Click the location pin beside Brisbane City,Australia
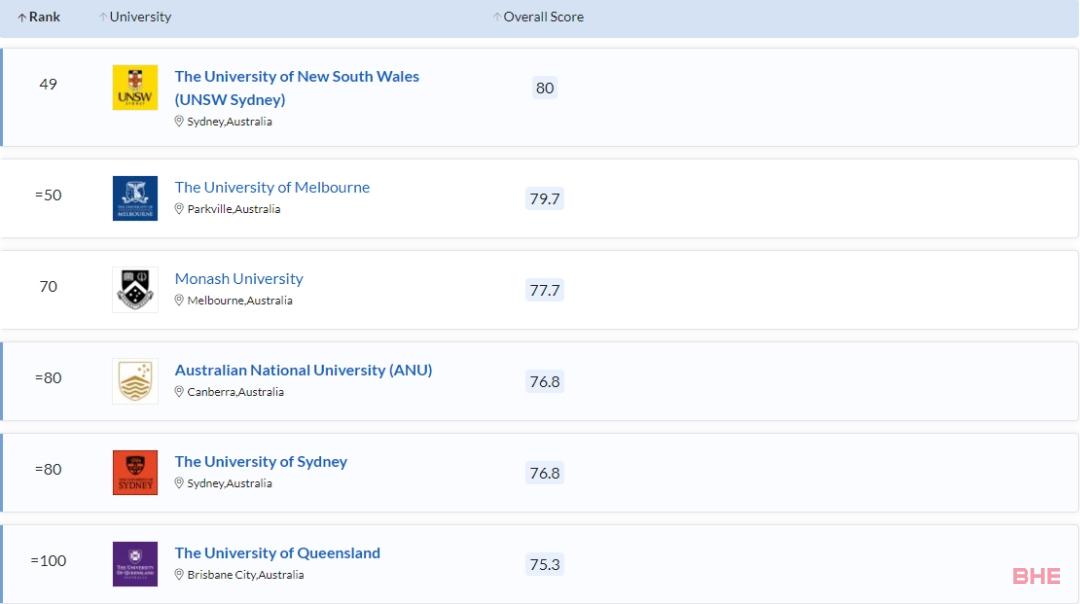Image resolution: width=1080 pixels, height=604 pixels. pos(179,574)
